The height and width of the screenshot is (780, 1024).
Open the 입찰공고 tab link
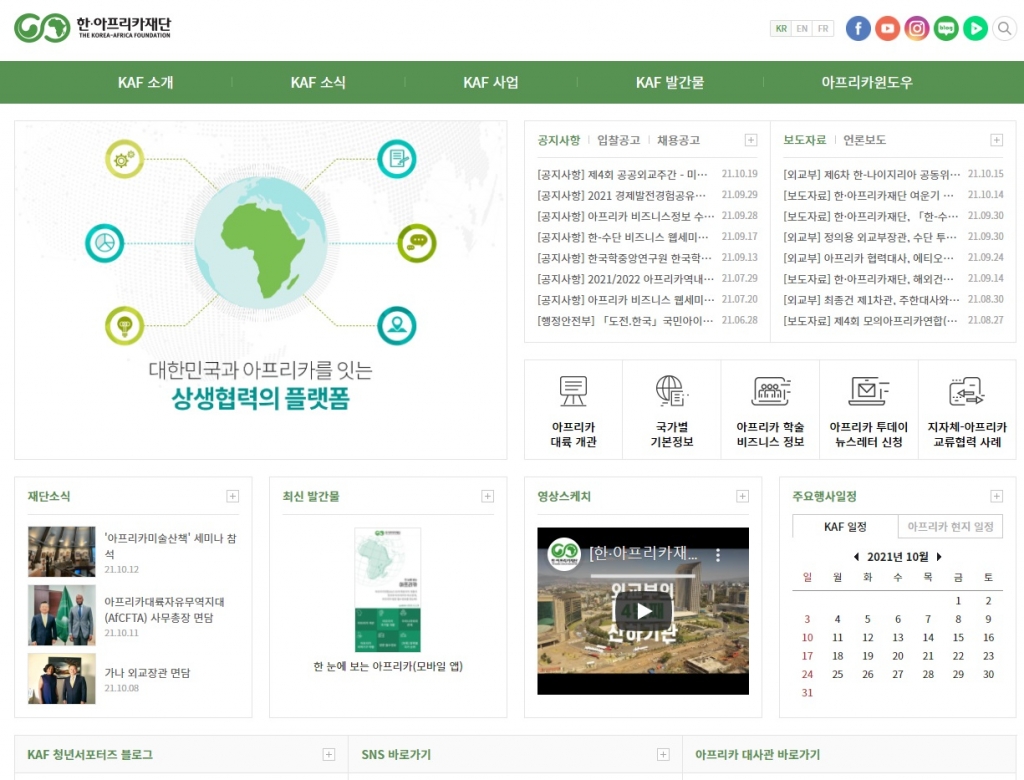[618, 140]
